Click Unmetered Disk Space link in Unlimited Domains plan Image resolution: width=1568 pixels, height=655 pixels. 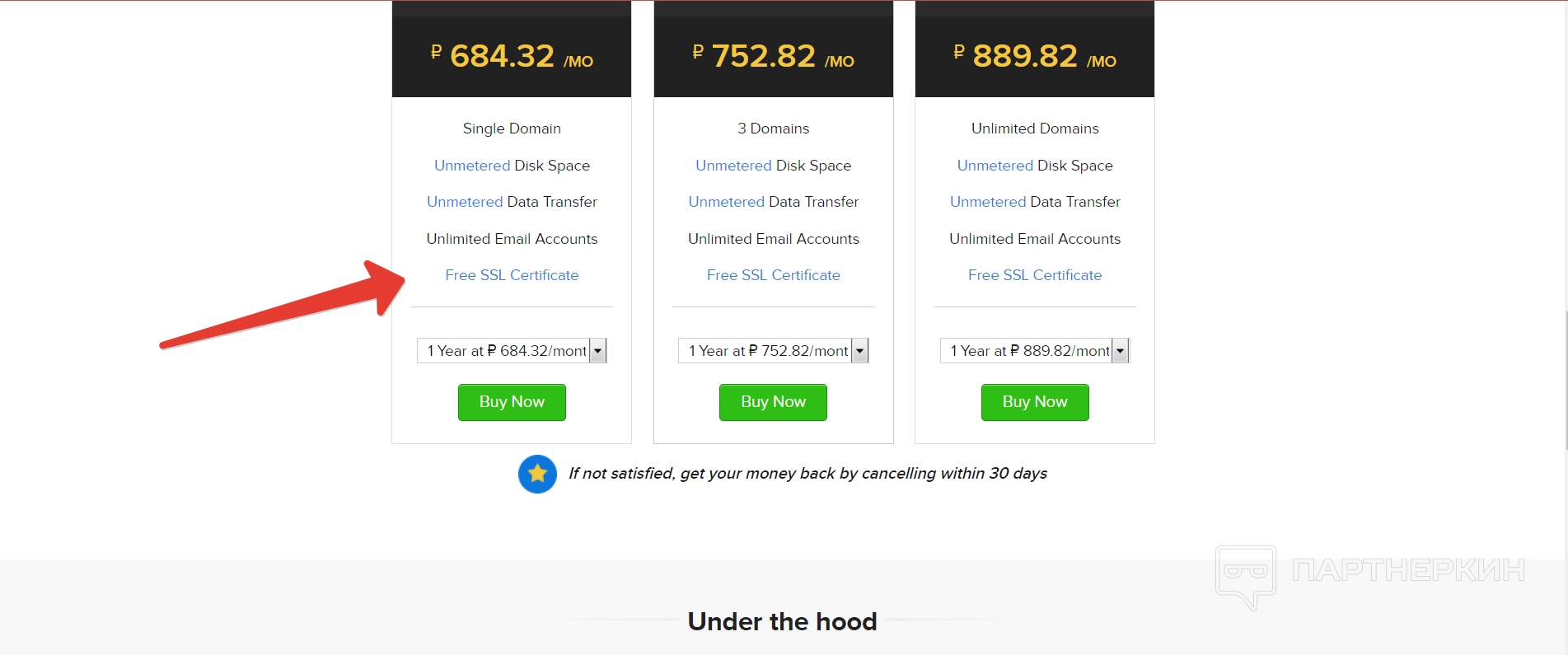pos(995,166)
